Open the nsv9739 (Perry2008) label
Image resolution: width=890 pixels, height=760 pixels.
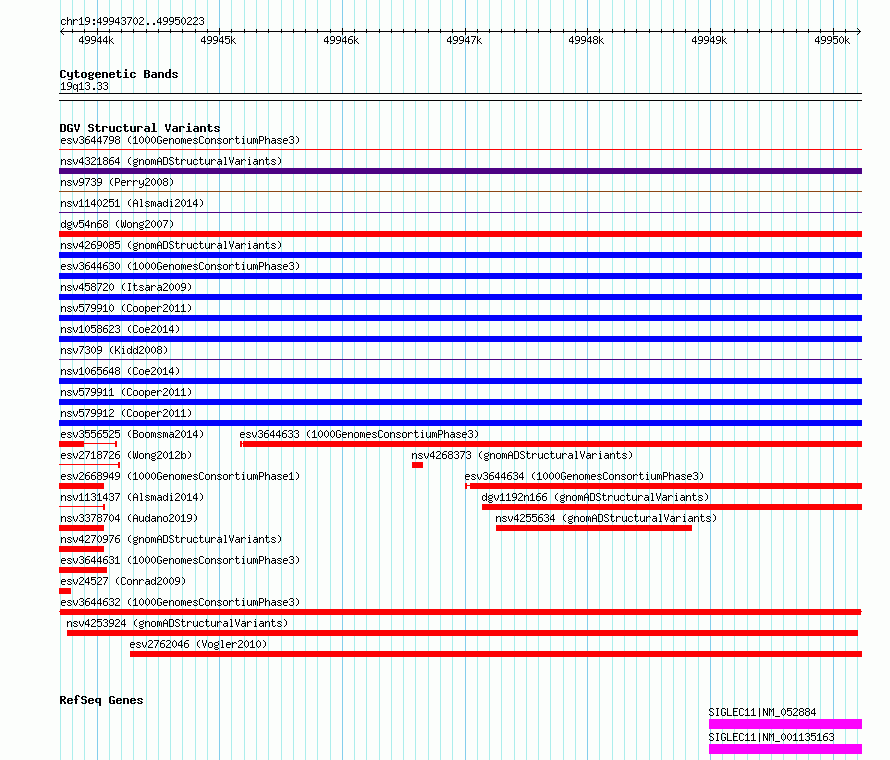click(117, 182)
